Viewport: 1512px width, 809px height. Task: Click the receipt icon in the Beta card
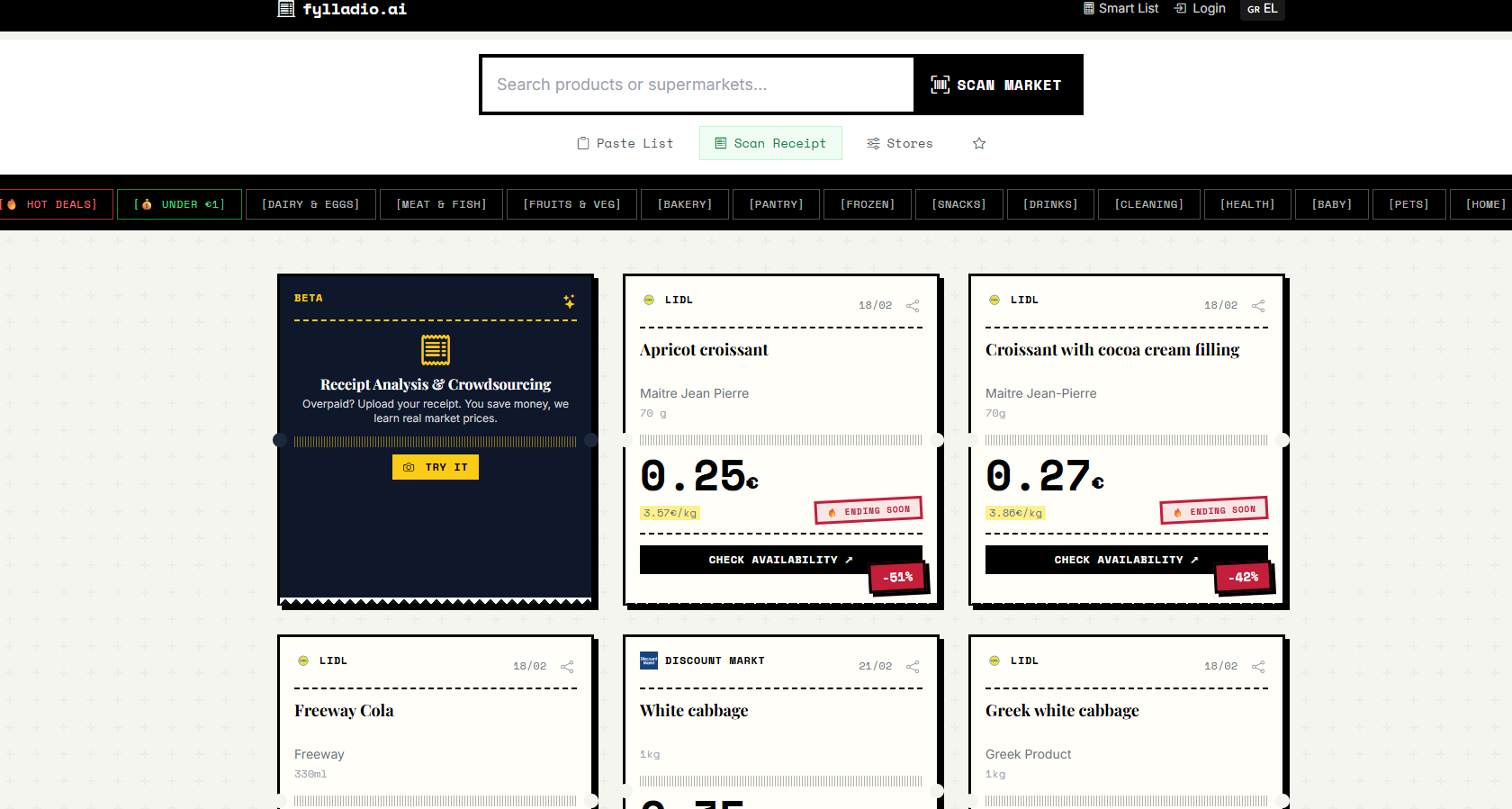click(x=436, y=350)
